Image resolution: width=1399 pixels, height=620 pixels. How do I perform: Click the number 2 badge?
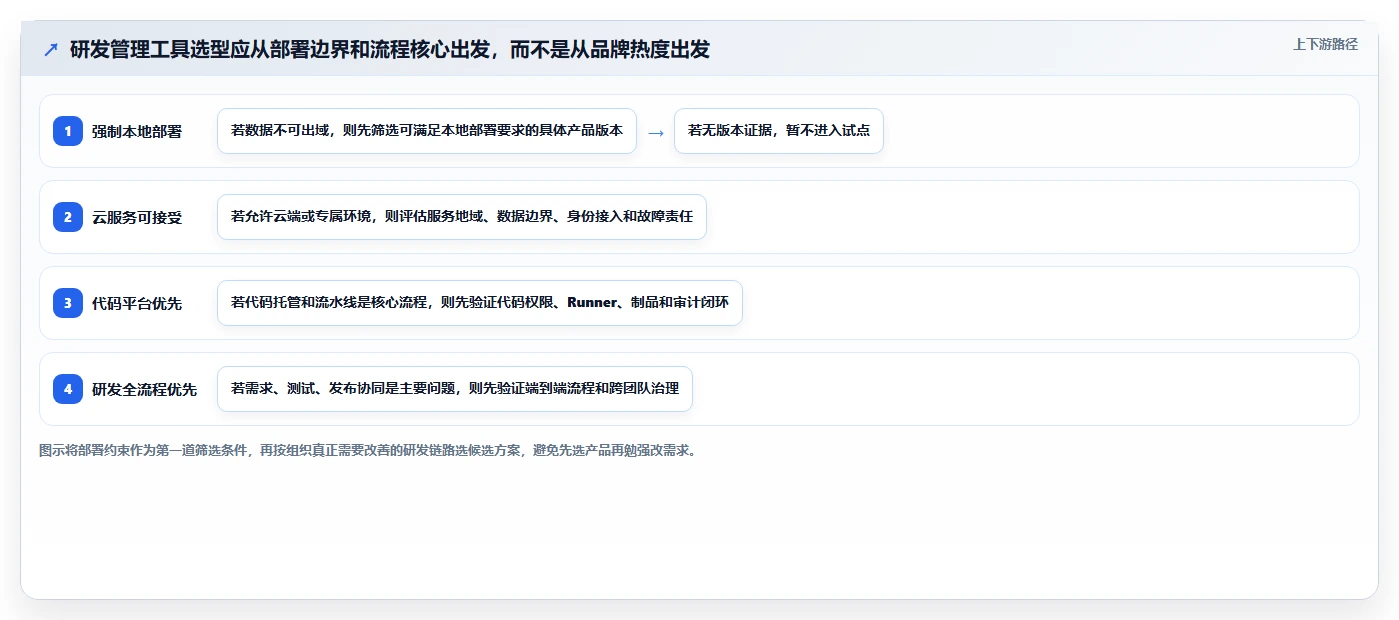click(x=68, y=217)
